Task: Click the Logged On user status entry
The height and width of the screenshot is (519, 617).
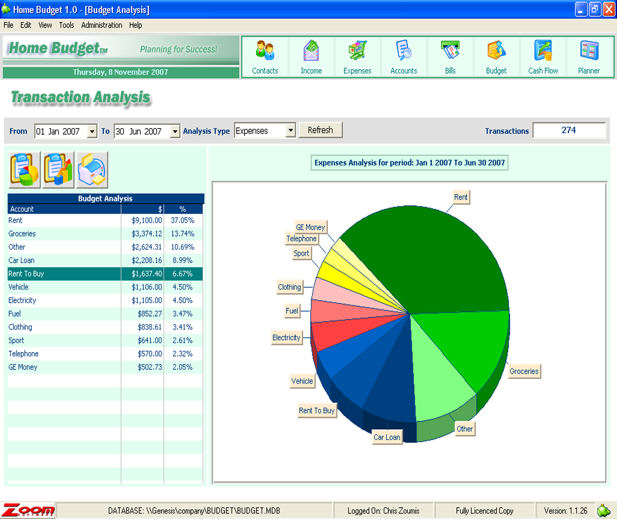Action: pyautogui.click(x=383, y=511)
